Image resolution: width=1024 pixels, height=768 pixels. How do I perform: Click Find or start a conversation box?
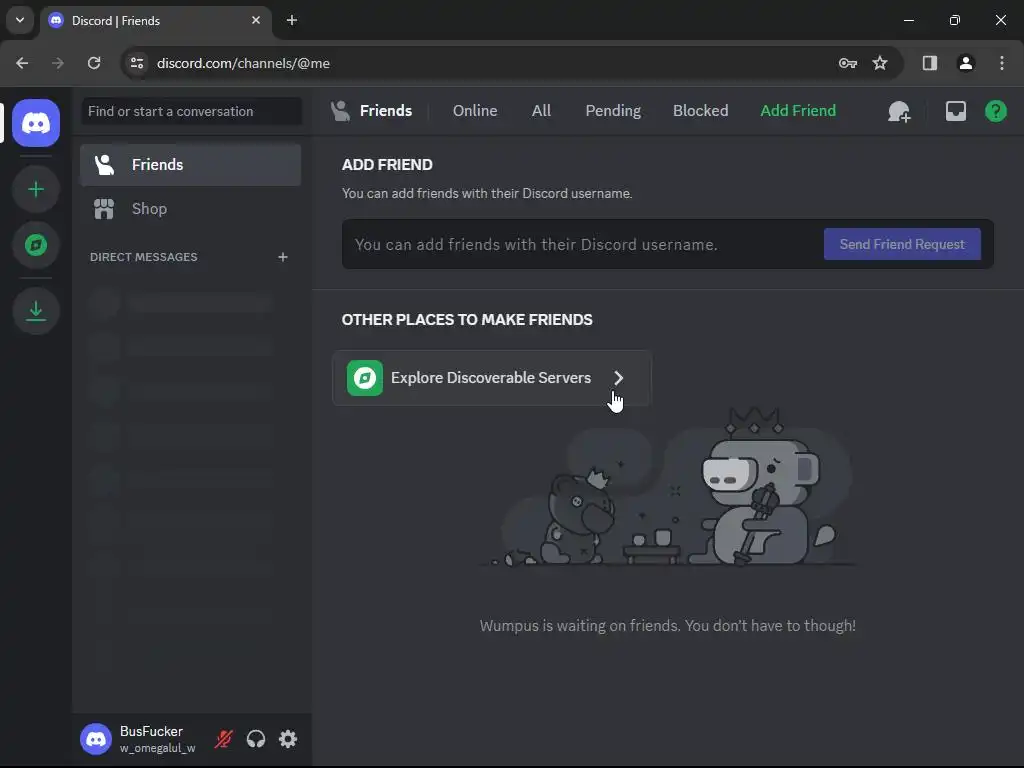(x=191, y=111)
